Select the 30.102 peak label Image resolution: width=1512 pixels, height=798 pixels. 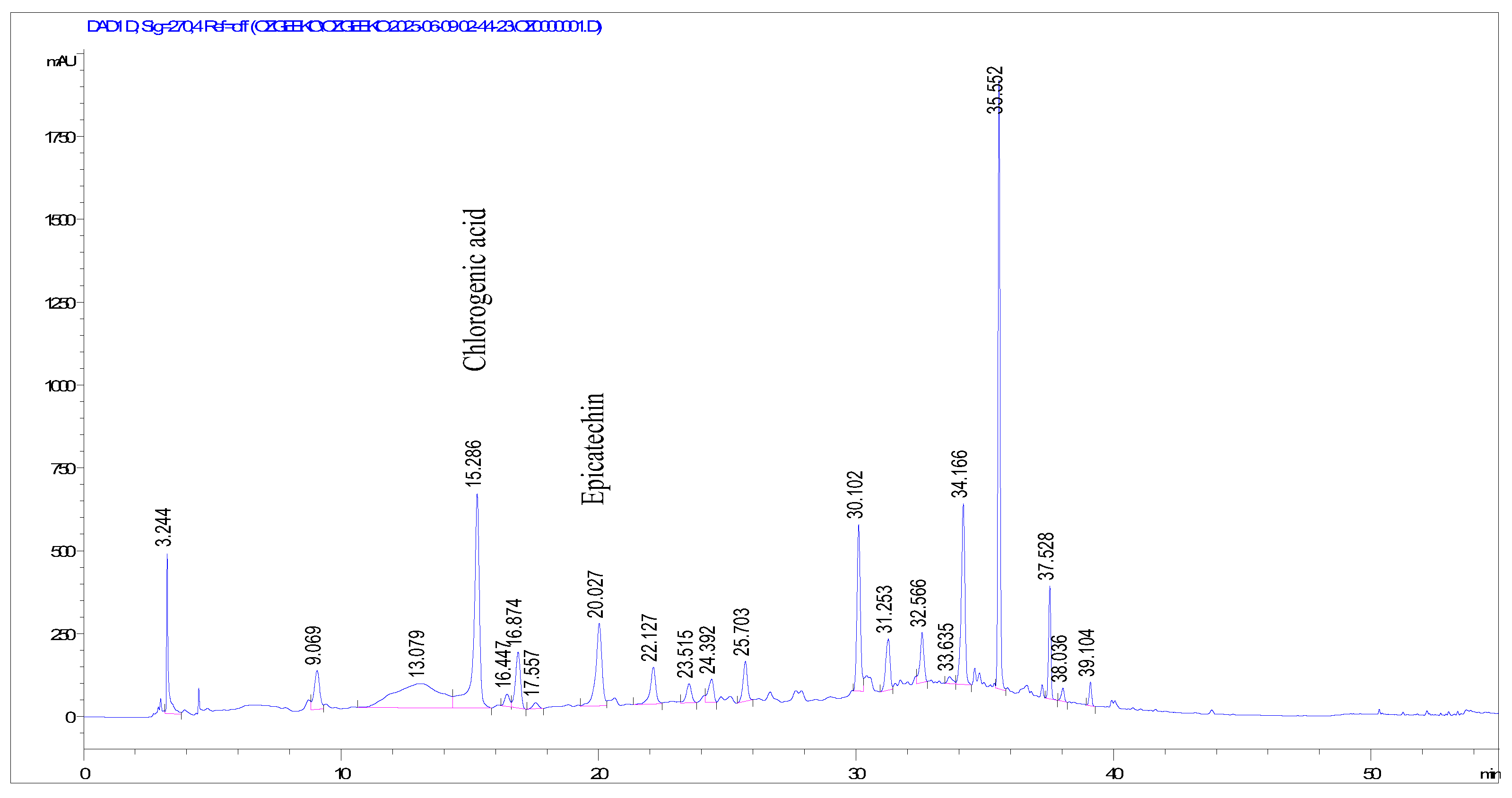tap(855, 494)
